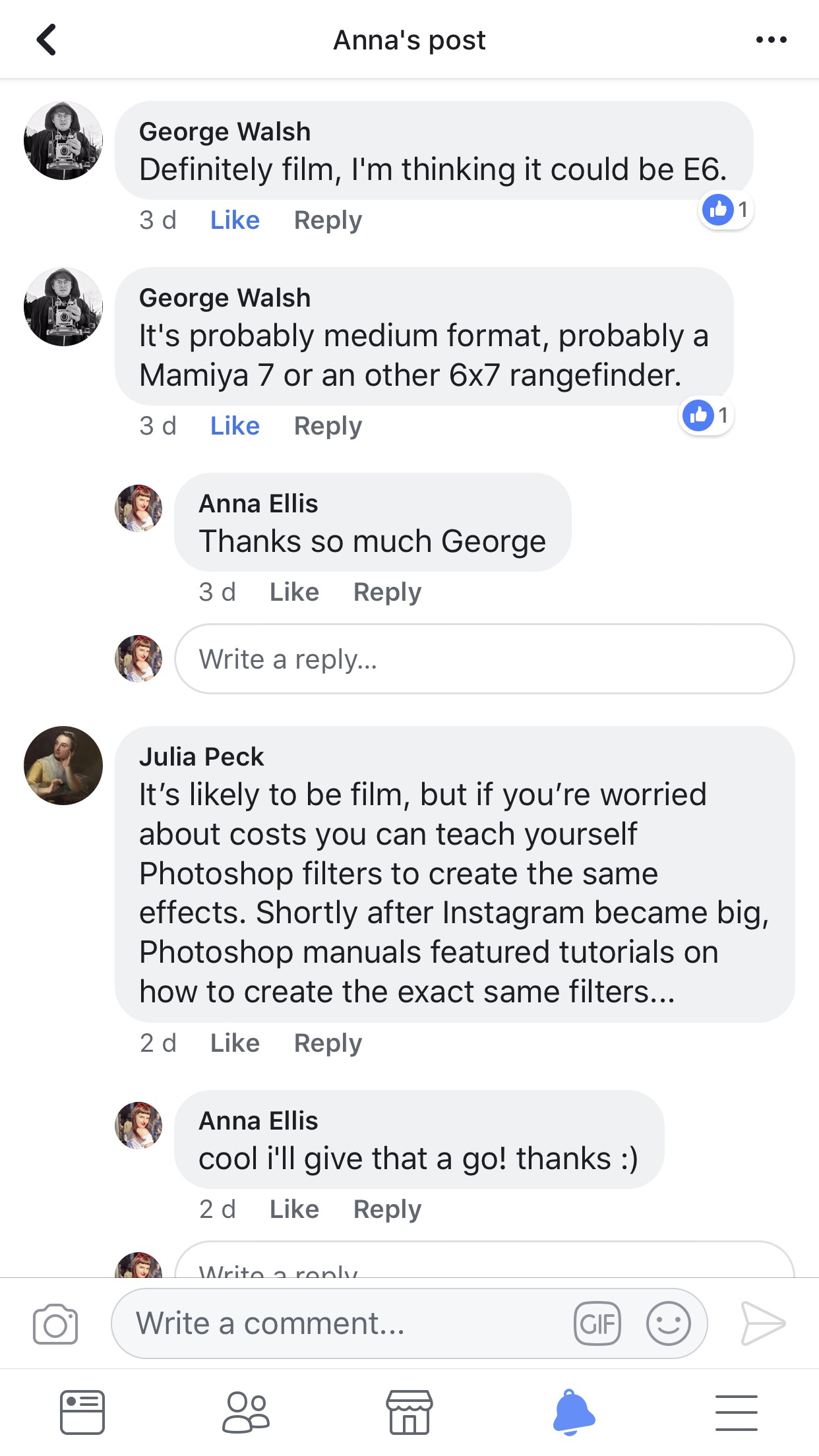Screen dimensions: 819x1456
Task: Tap the camera icon to attach photo
Action: point(55,1323)
